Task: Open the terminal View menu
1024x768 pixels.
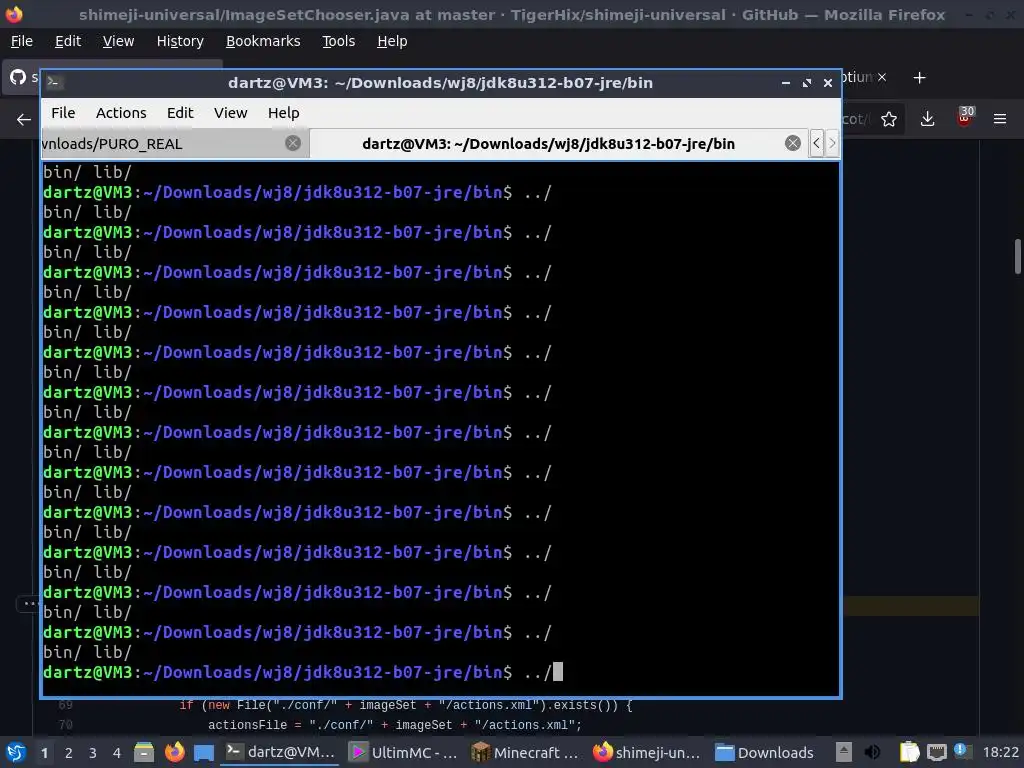Action: coord(231,113)
